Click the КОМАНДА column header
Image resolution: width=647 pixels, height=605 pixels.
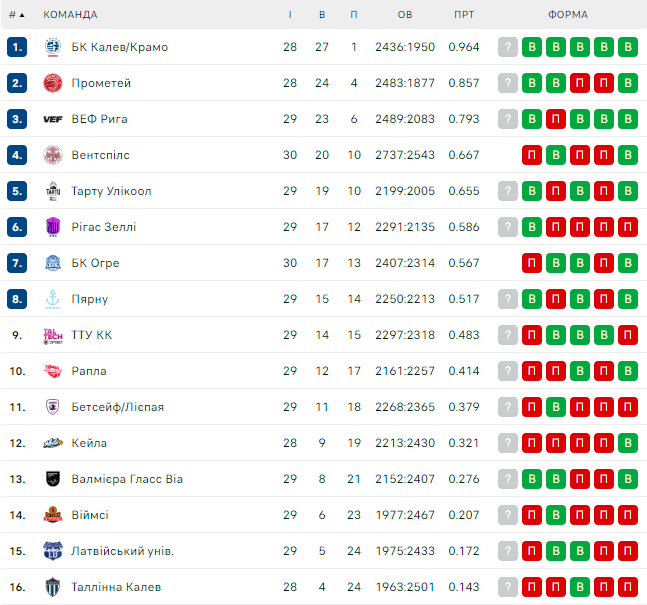[70, 15]
